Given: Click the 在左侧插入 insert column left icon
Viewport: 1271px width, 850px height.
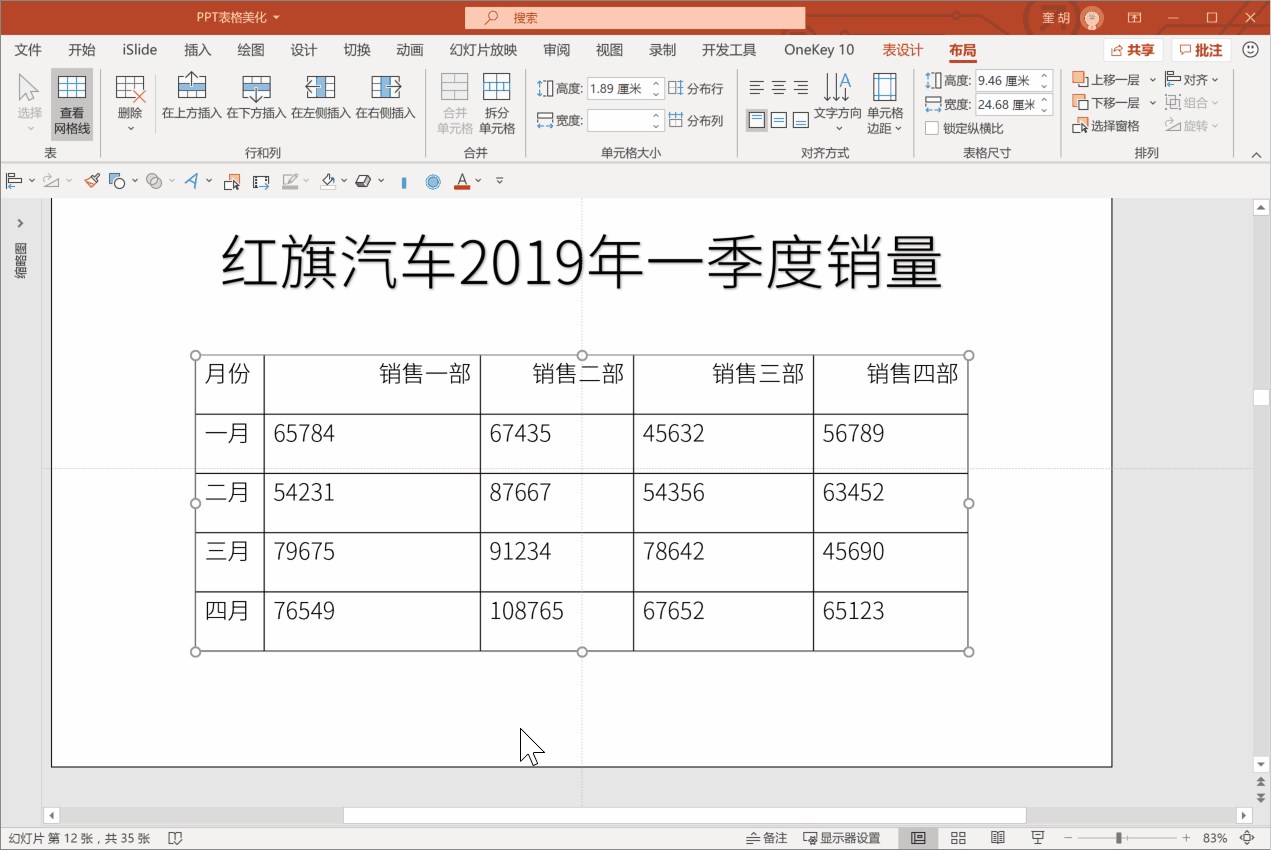Looking at the screenshot, I should (x=320, y=87).
